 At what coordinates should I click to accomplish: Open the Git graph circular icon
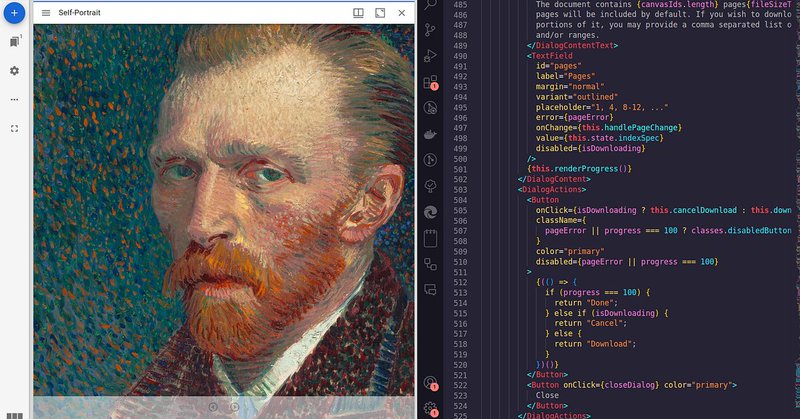pos(431,160)
